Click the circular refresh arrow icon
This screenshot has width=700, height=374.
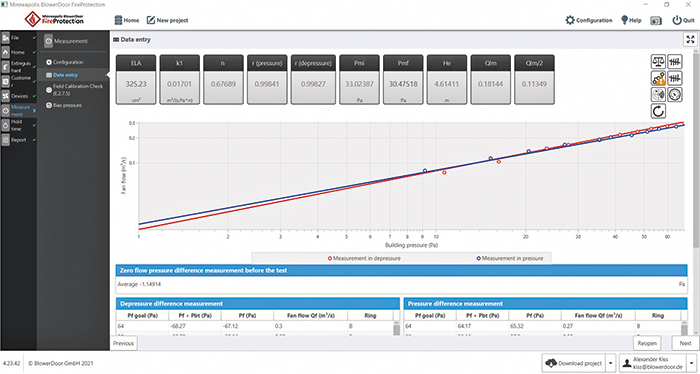point(658,111)
